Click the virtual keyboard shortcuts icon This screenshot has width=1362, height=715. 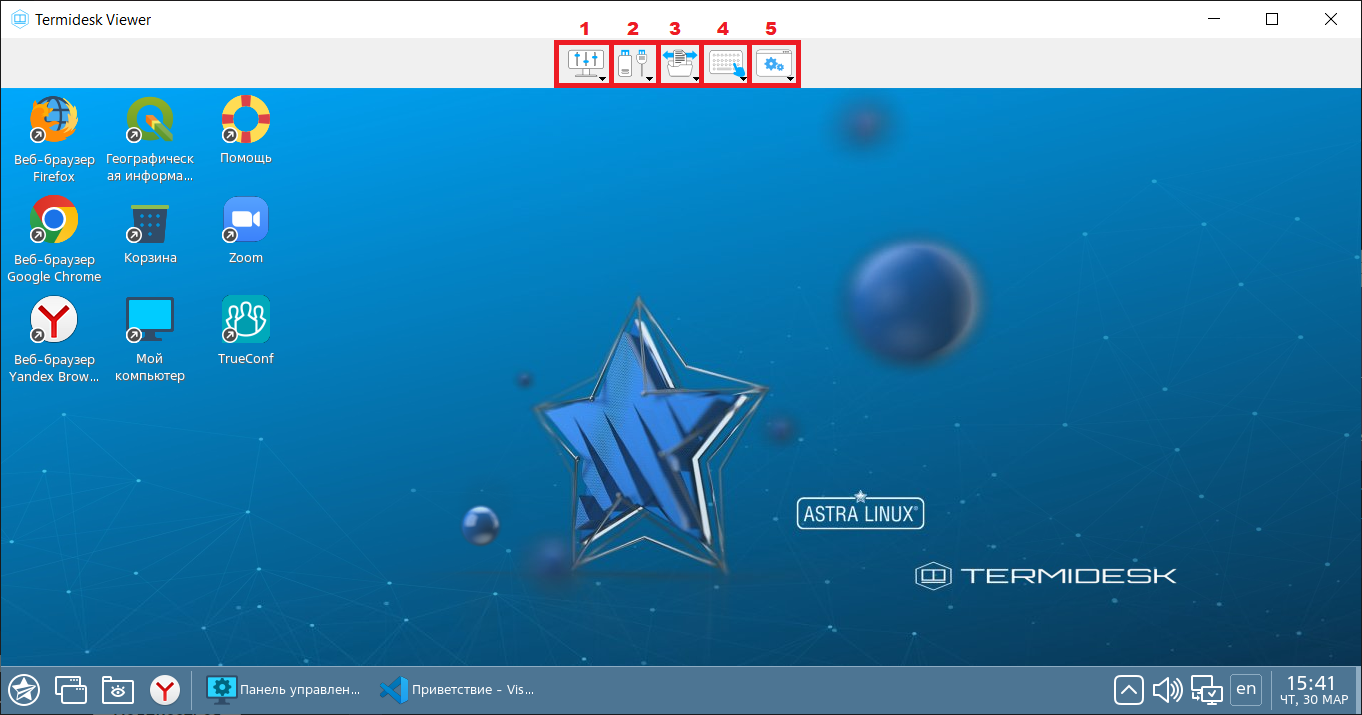point(727,65)
